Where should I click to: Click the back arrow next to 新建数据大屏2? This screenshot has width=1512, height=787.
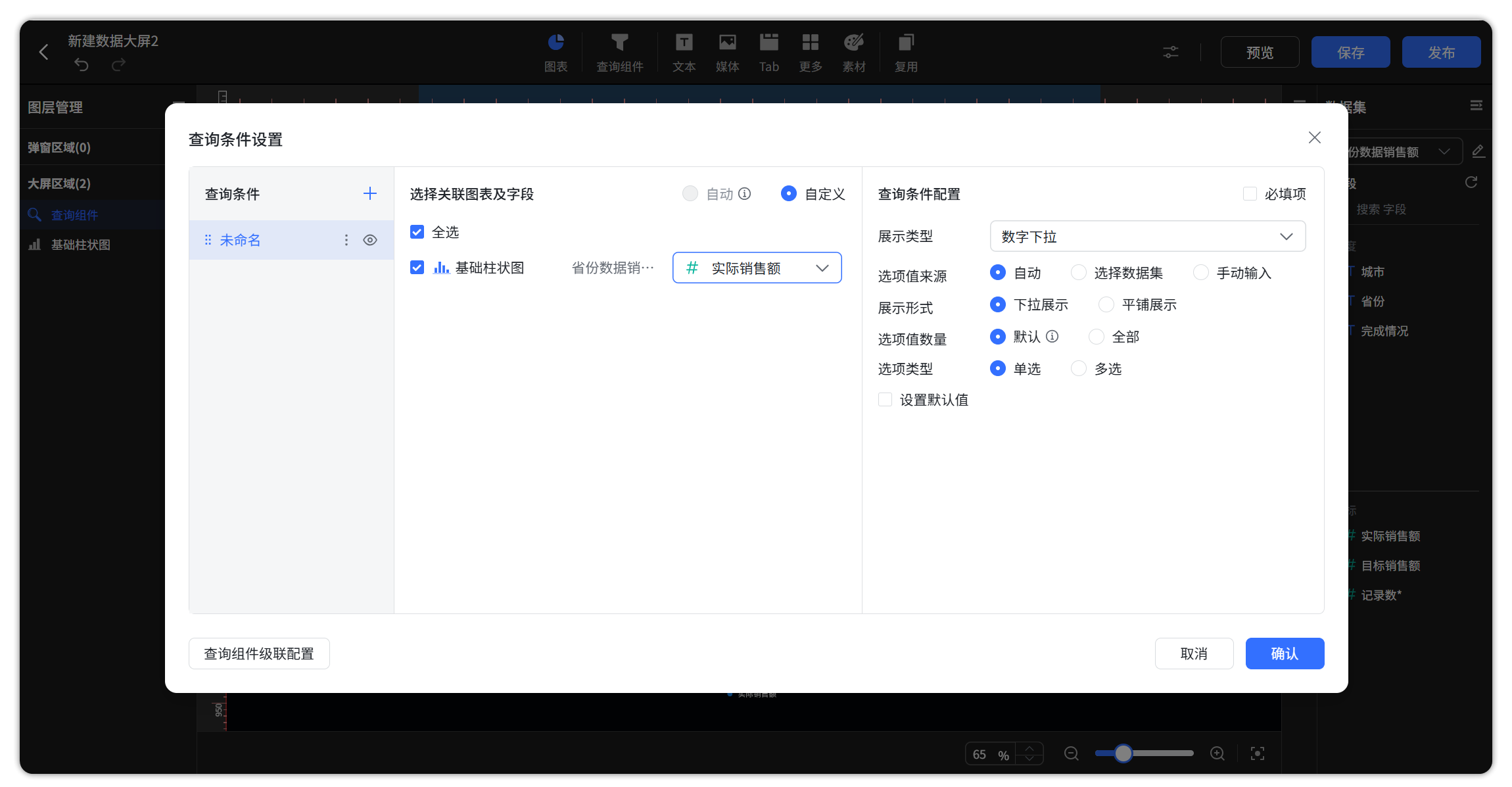pos(43,52)
